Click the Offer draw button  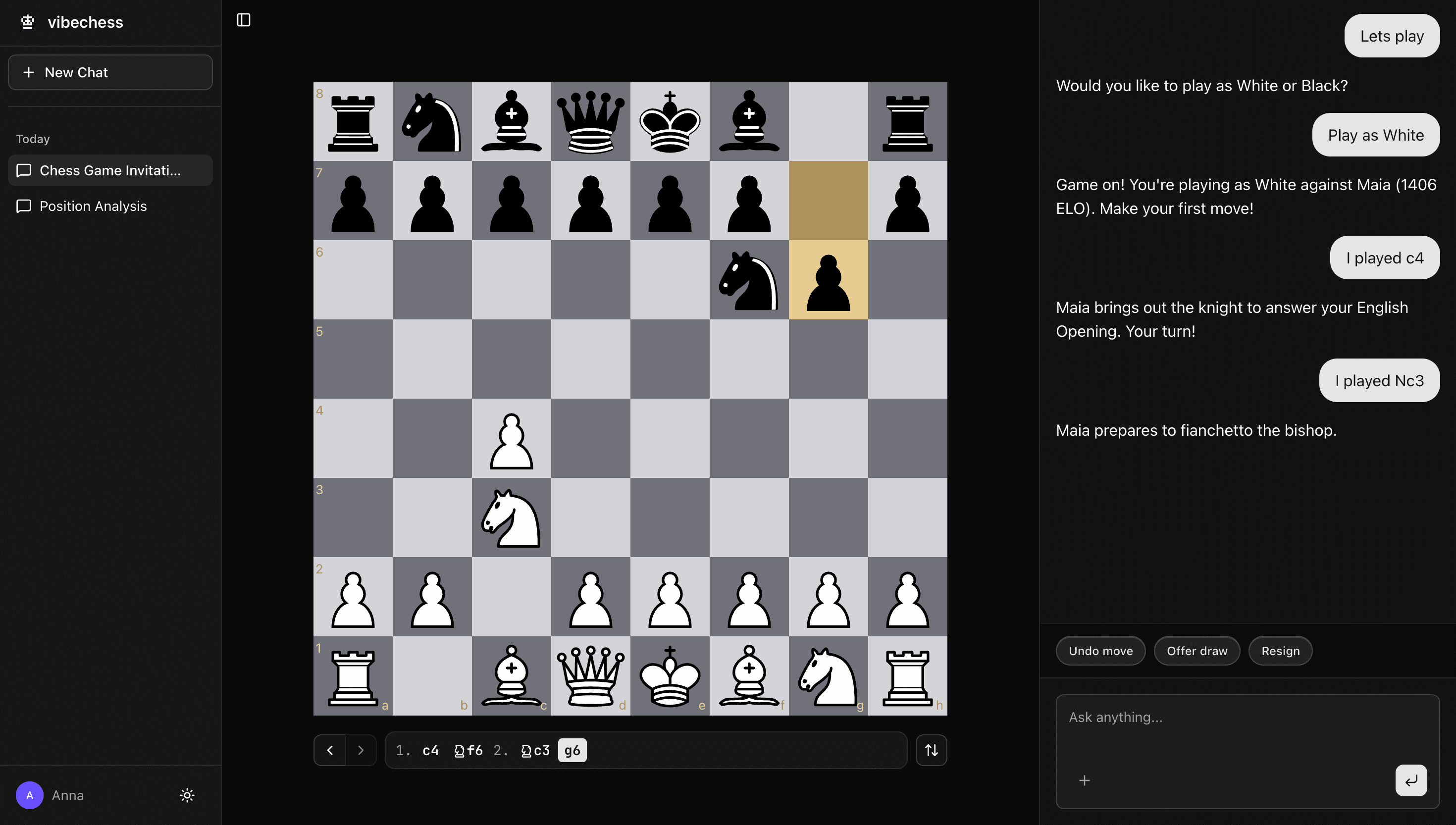click(1196, 651)
